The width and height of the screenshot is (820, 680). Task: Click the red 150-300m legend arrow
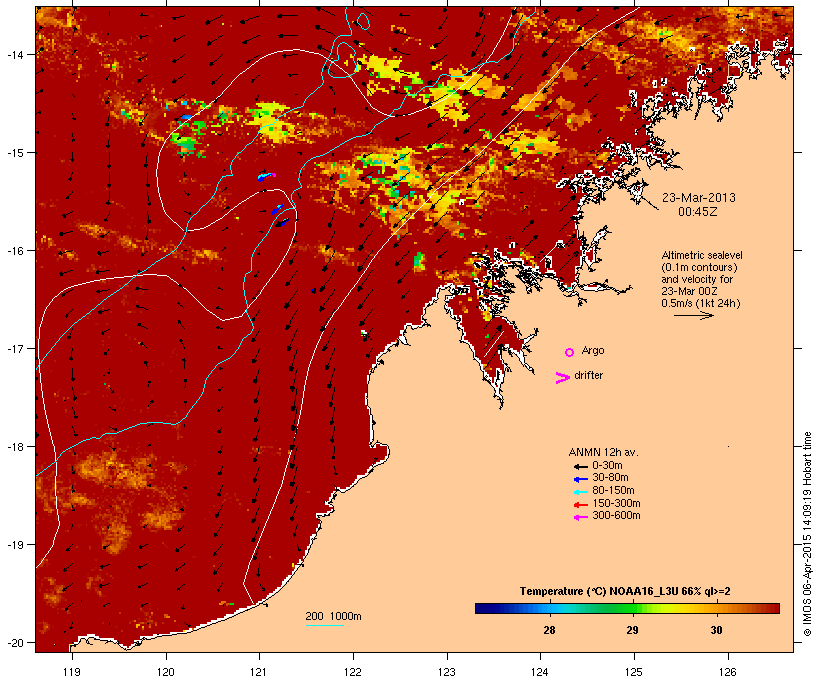point(580,505)
